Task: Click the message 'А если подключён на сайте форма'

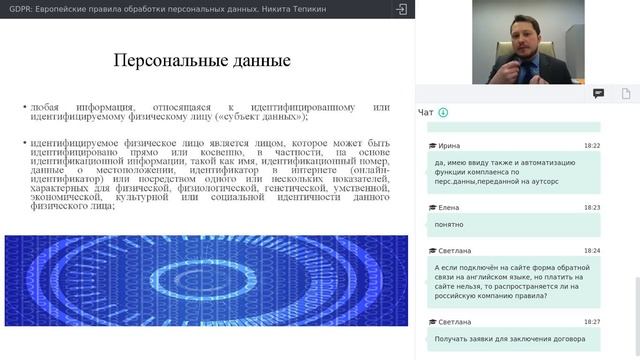Action: coord(514,282)
